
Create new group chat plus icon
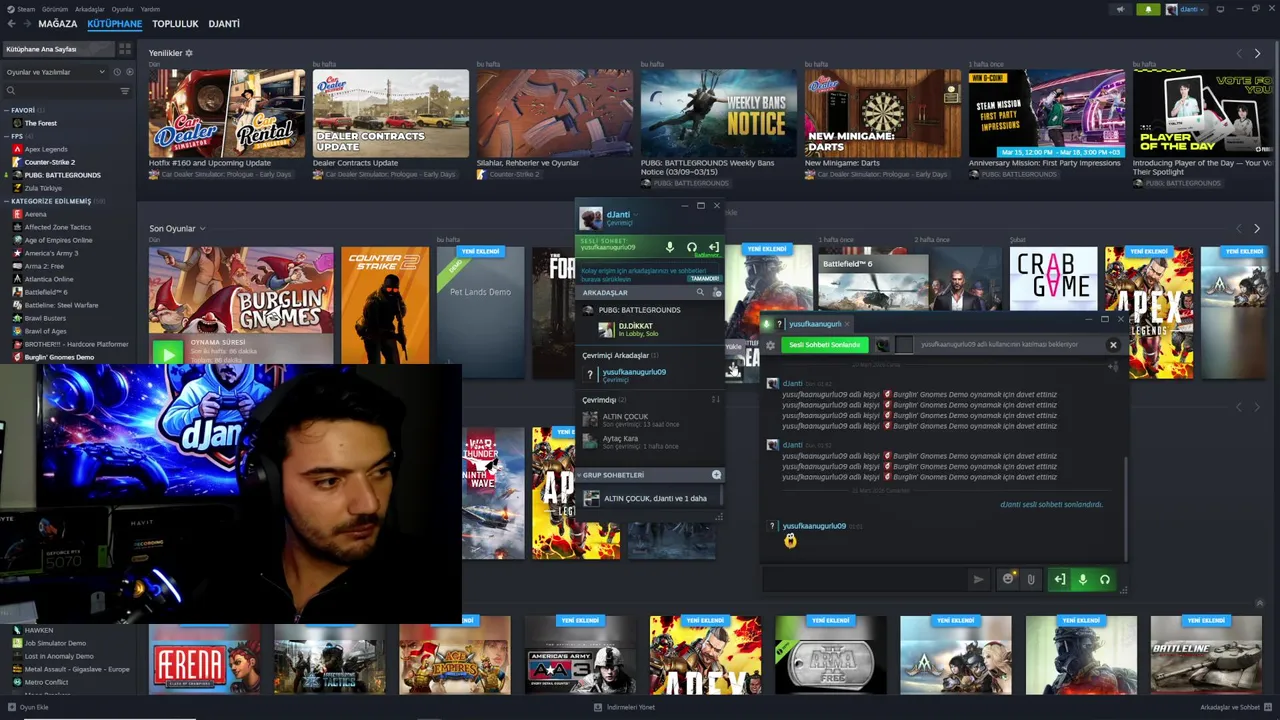point(716,475)
